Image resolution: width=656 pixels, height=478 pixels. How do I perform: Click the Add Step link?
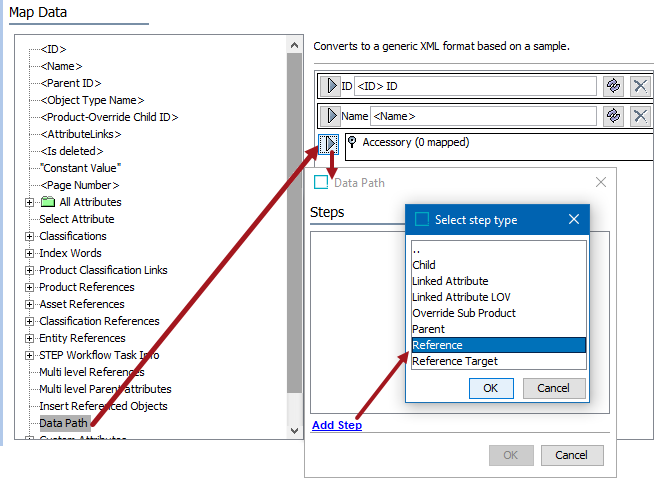(337, 425)
